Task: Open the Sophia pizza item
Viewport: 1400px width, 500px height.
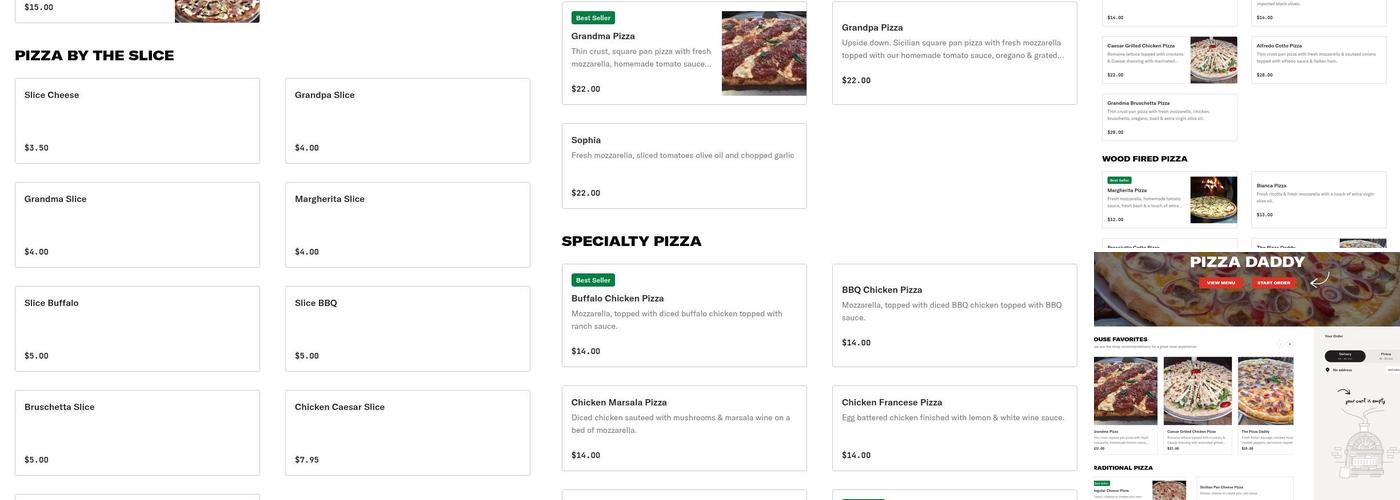Action: tap(684, 166)
